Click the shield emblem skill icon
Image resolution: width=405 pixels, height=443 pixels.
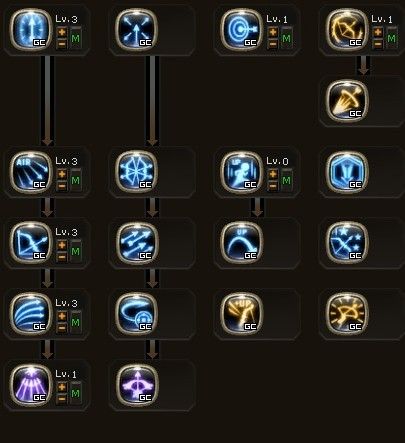[x=347, y=172]
